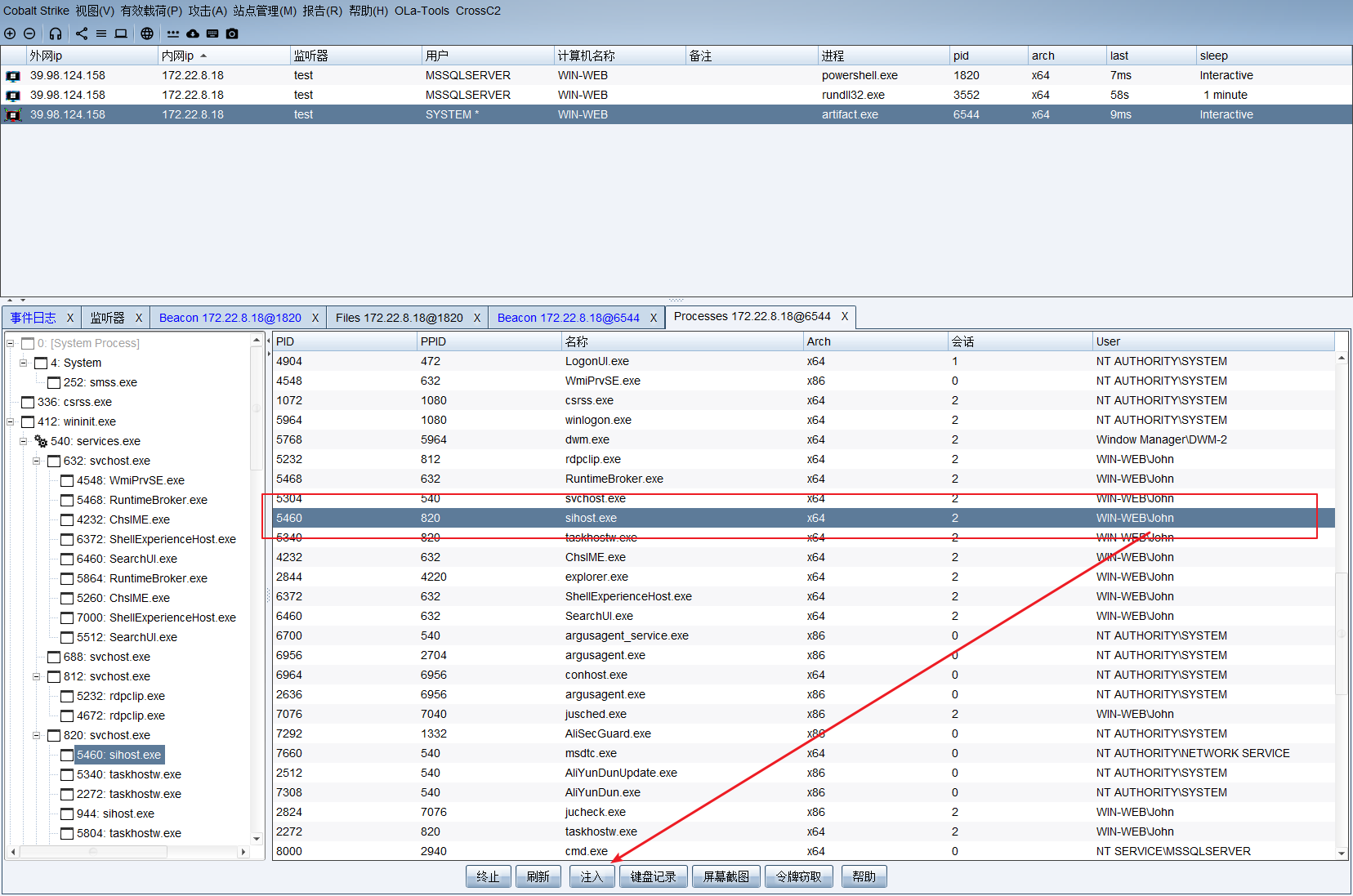This screenshot has height=896, width=1353.
Task: Collapse the 632: svchost.exe node
Action: pos(37,461)
